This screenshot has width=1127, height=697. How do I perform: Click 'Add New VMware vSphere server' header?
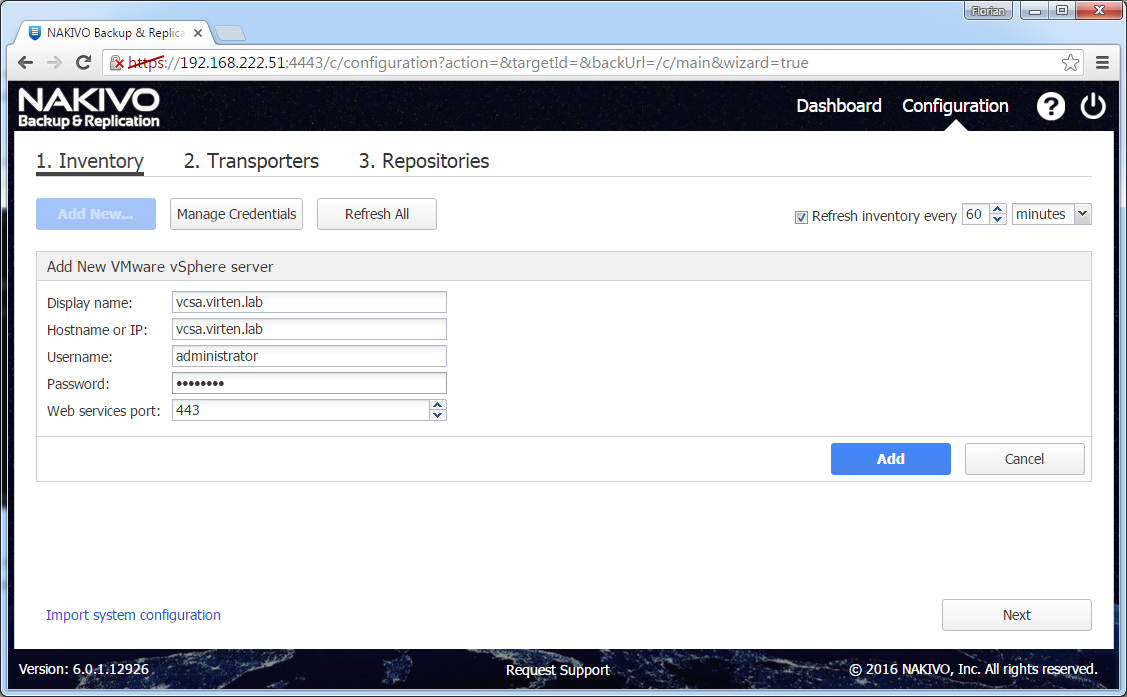[x=160, y=267]
